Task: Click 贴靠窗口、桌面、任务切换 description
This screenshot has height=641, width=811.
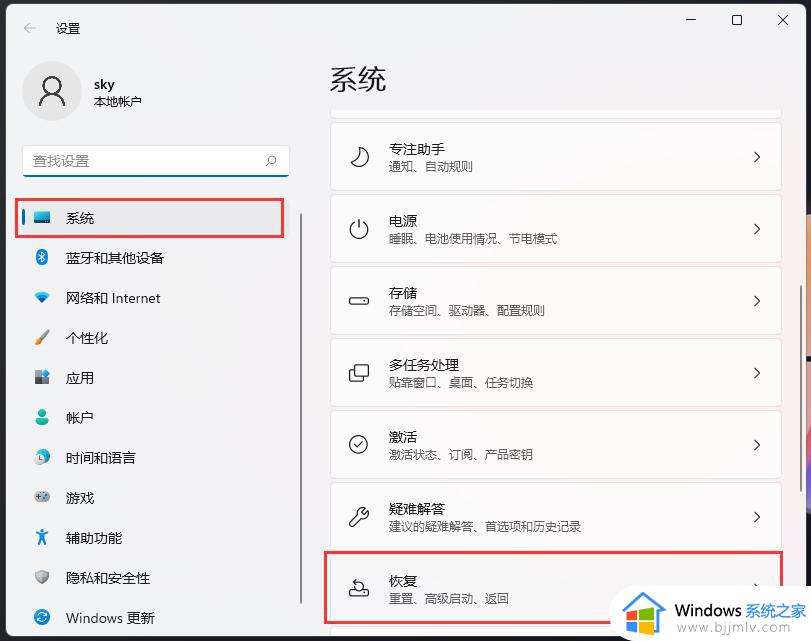Action: tap(460, 382)
